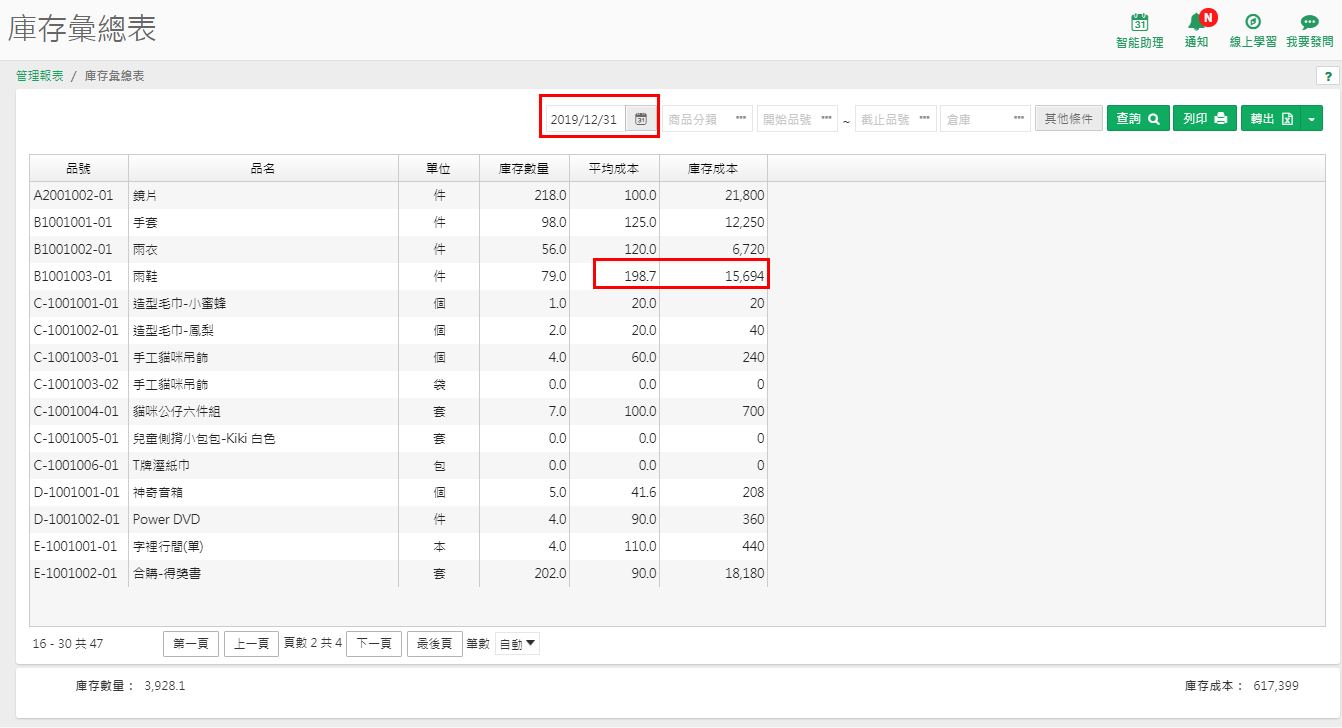This screenshot has height=728, width=1342.
Task: Sort by the 品號 column header
Action: (x=79, y=168)
